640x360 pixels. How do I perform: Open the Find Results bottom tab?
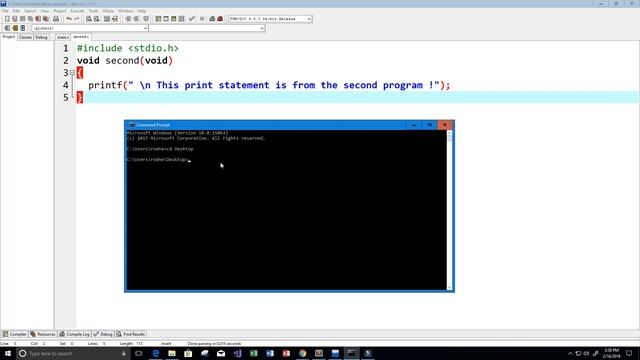click(131, 334)
